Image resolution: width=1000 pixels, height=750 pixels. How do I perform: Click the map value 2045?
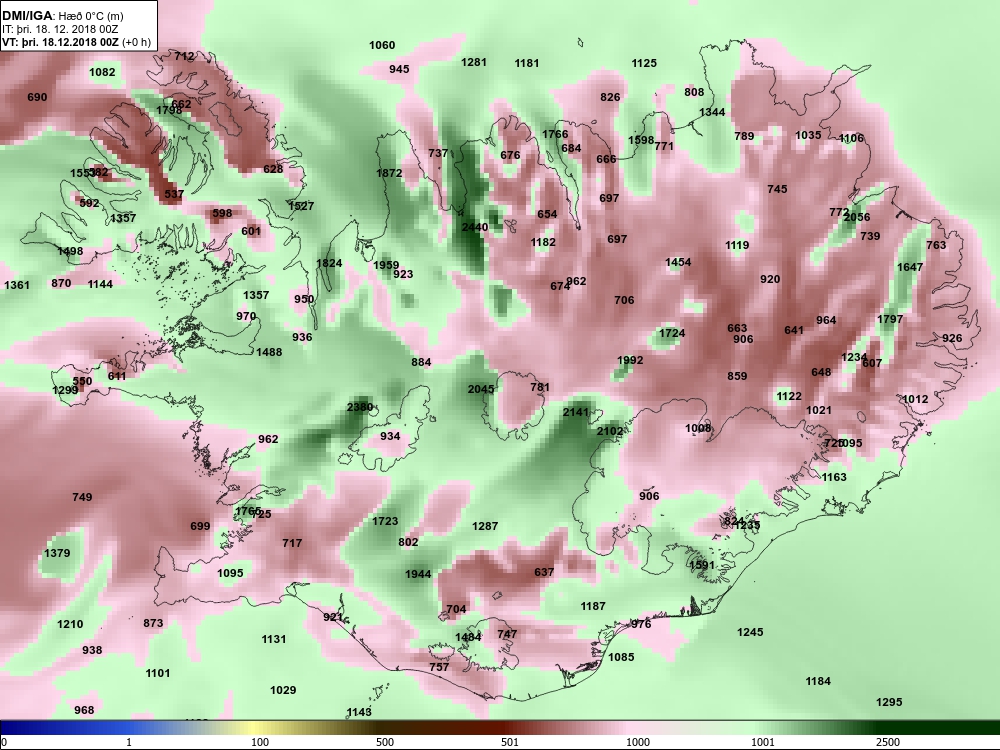point(481,389)
